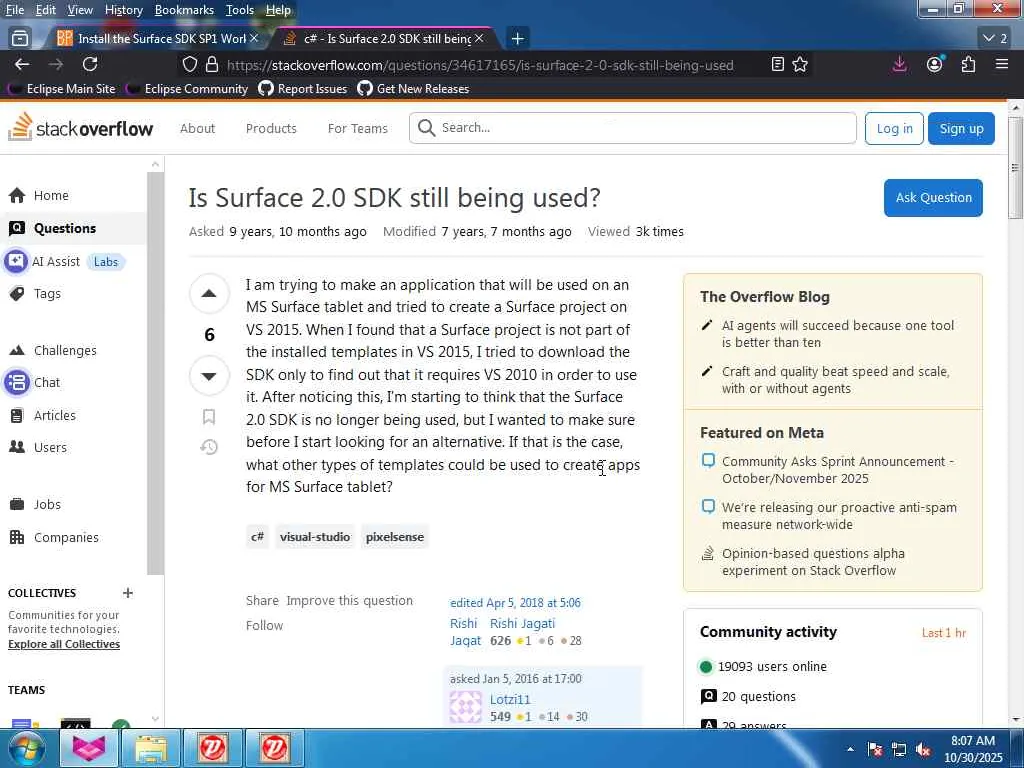This screenshot has width=1024, height=768.
Task: Show the post activity history icon
Action: pyautogui.click(x=209, y=447)
